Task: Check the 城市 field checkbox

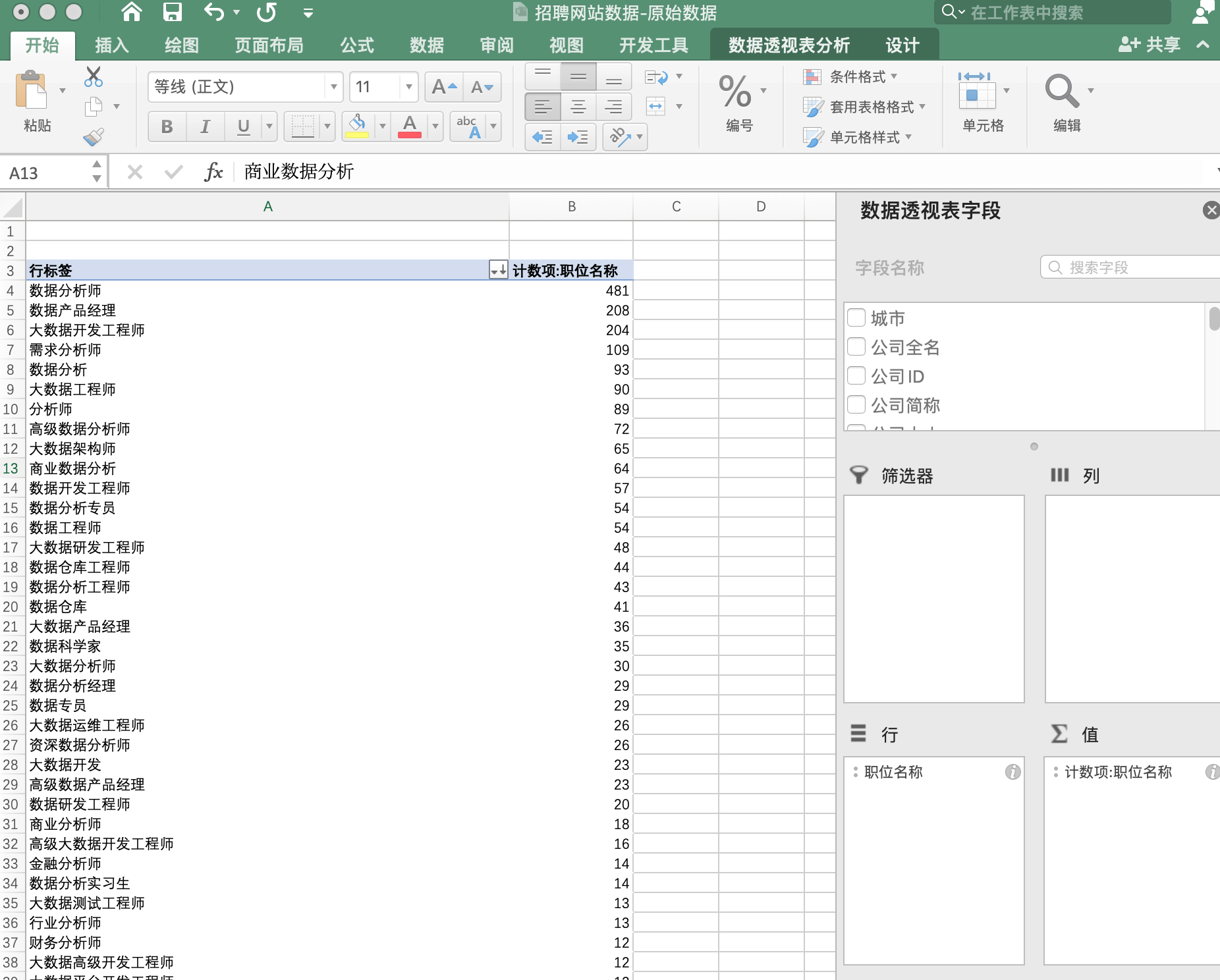Action: point(856,318)
